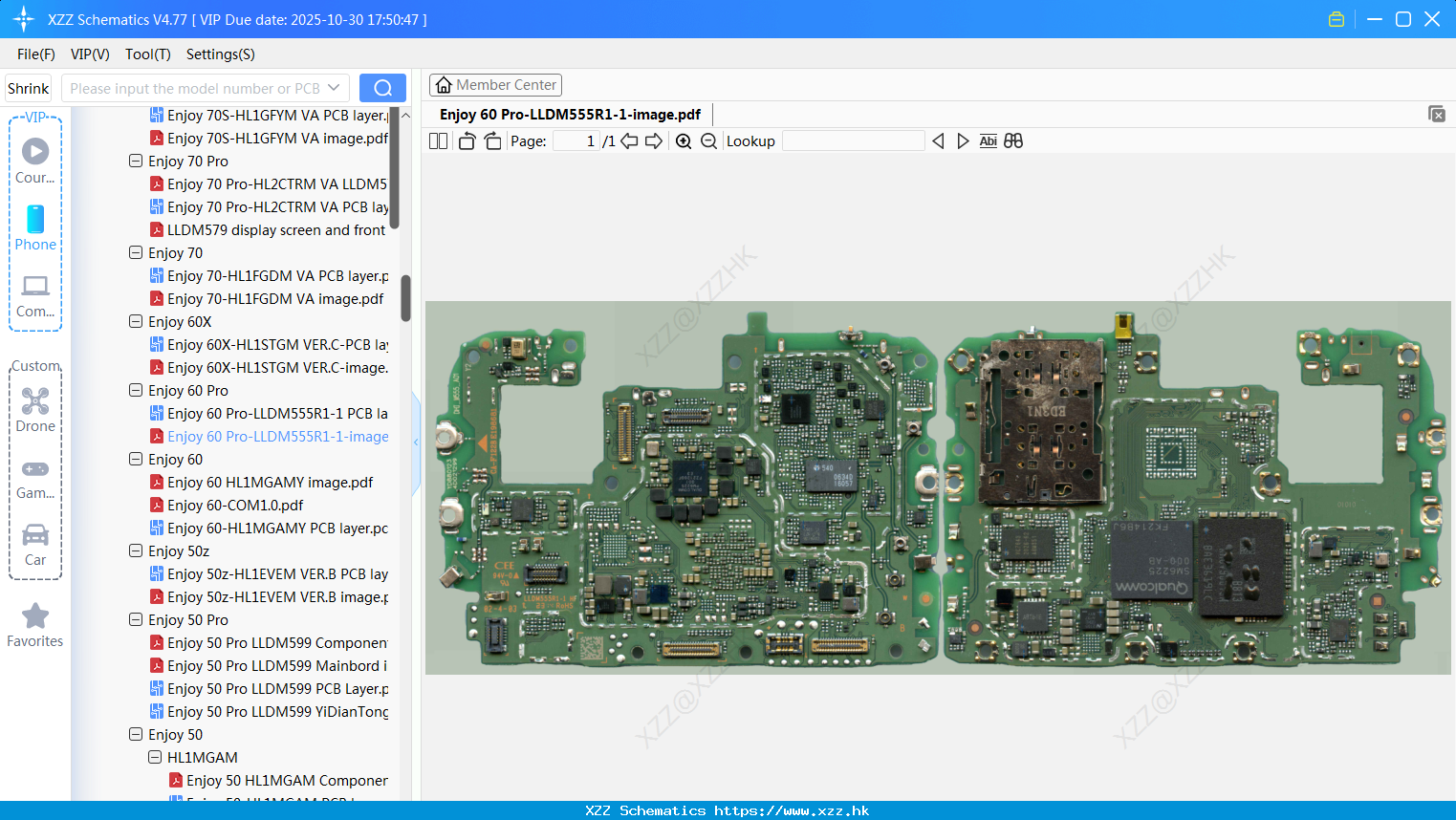Rotate page counterclockwise
Image resolution: width=1456 pixels, height=820 pixels.
point(467,141)
